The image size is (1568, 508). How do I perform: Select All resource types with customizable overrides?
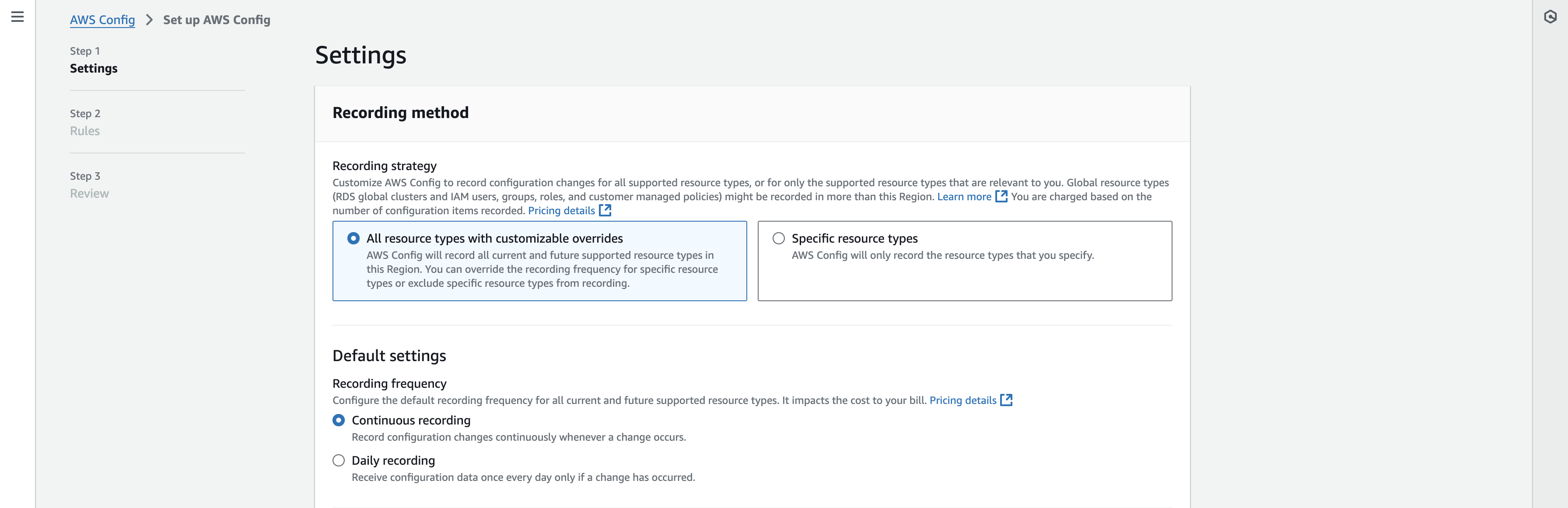point(353,239)
